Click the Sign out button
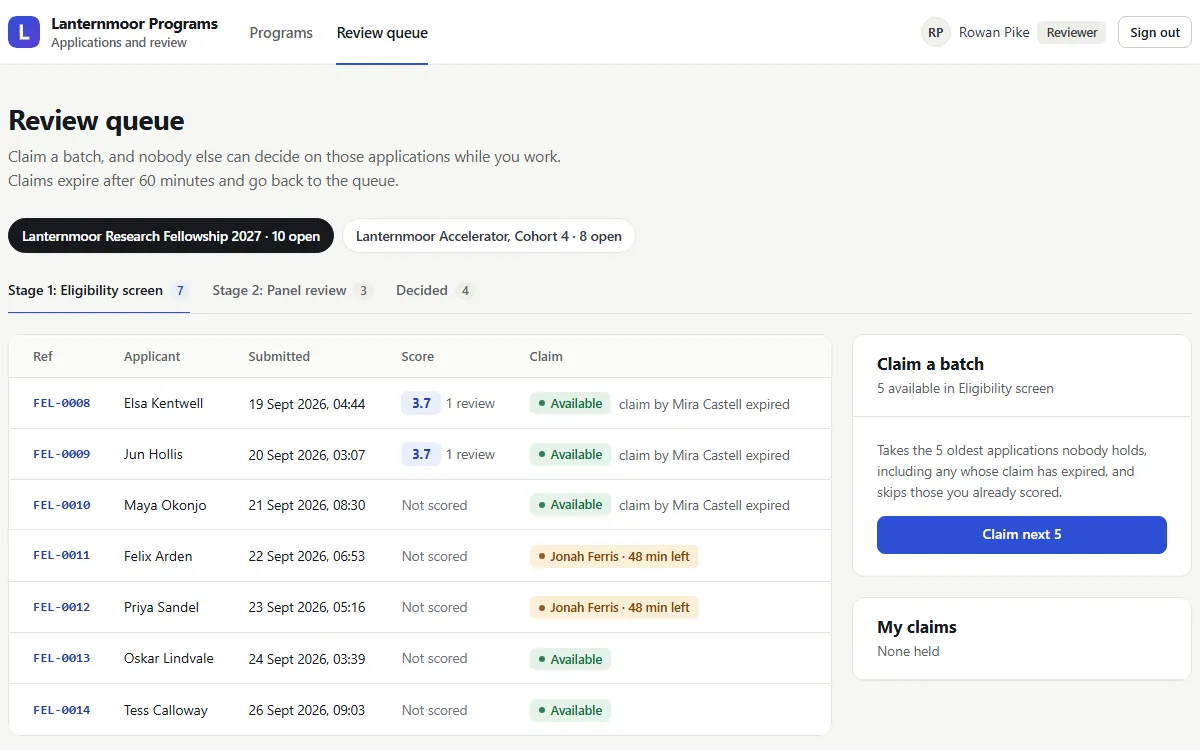This screenshot has width=1200, height=750. tap(1155, 32)
